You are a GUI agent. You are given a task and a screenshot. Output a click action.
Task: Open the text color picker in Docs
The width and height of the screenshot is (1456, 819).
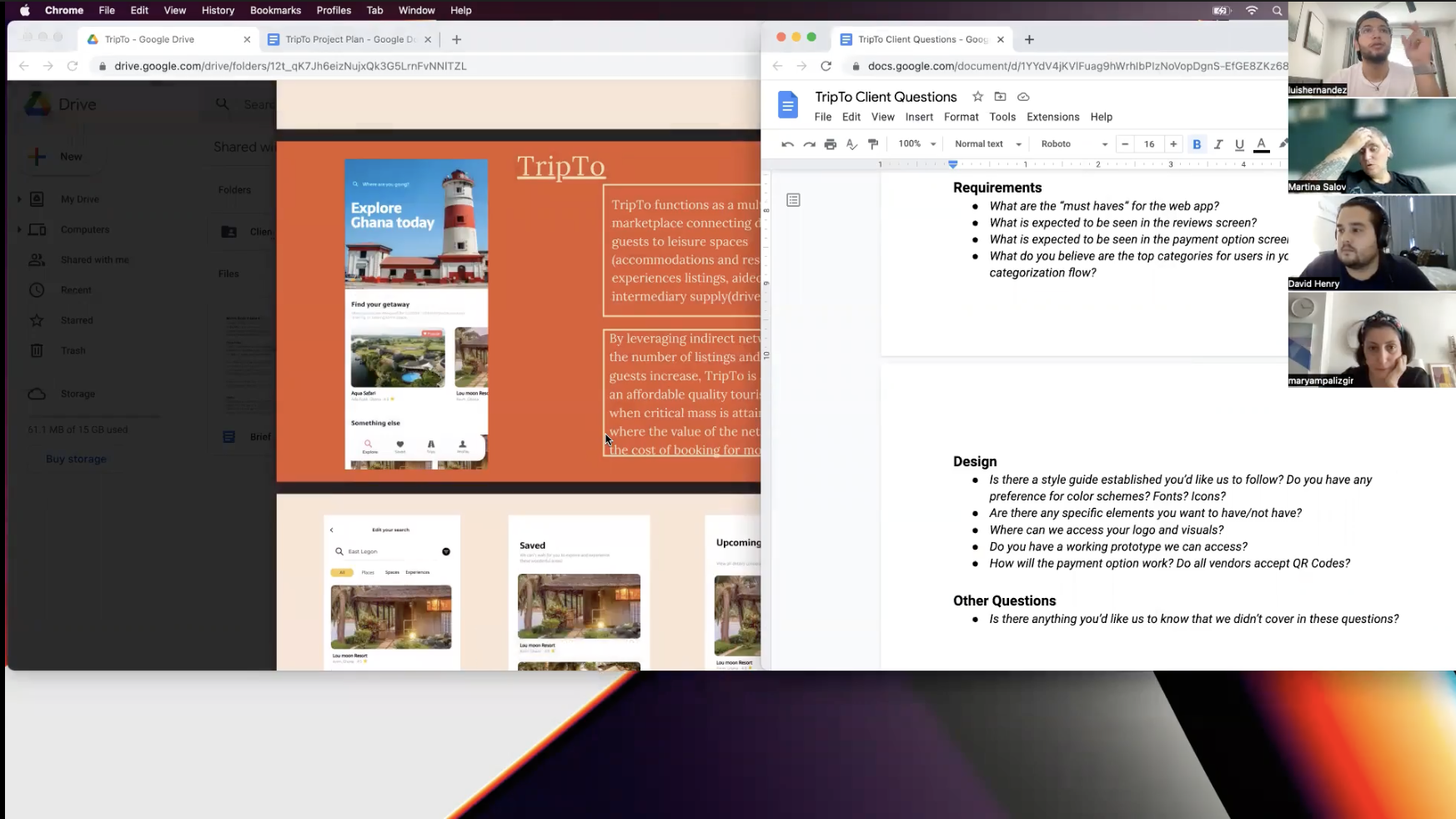(1262, 144)
